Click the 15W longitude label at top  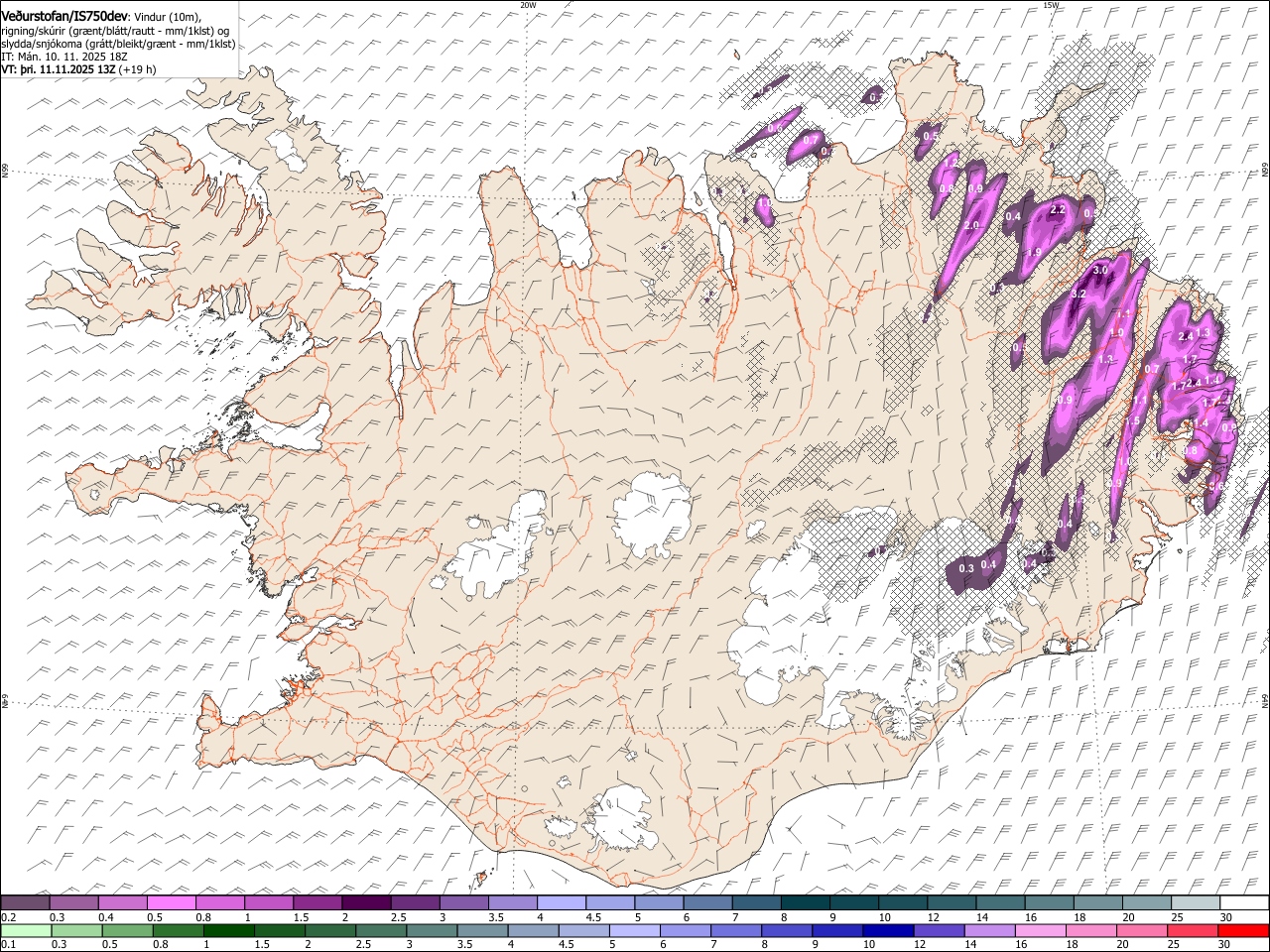(x=1051, y=5)
